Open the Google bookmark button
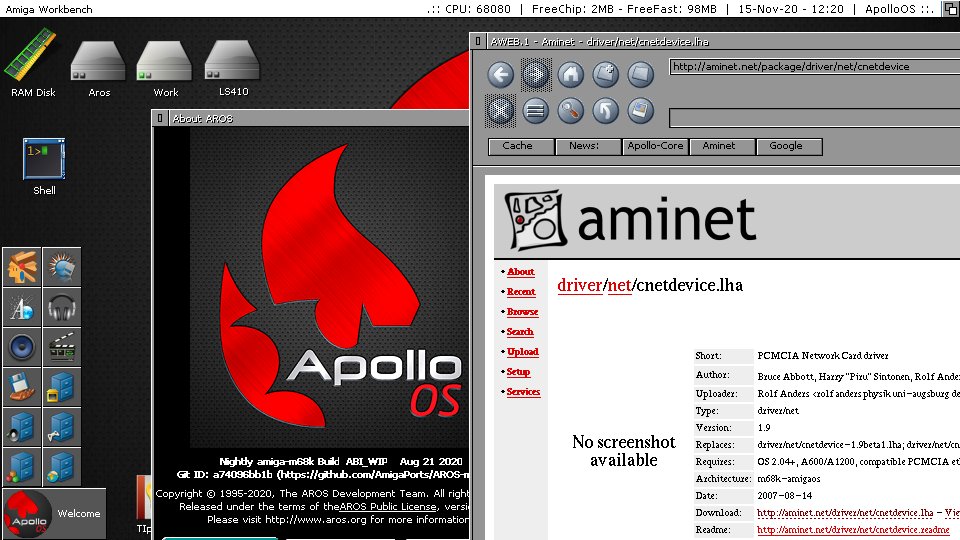Image resolution: width=960 pixels, height=540 pixels. click(x=789, y=146)
